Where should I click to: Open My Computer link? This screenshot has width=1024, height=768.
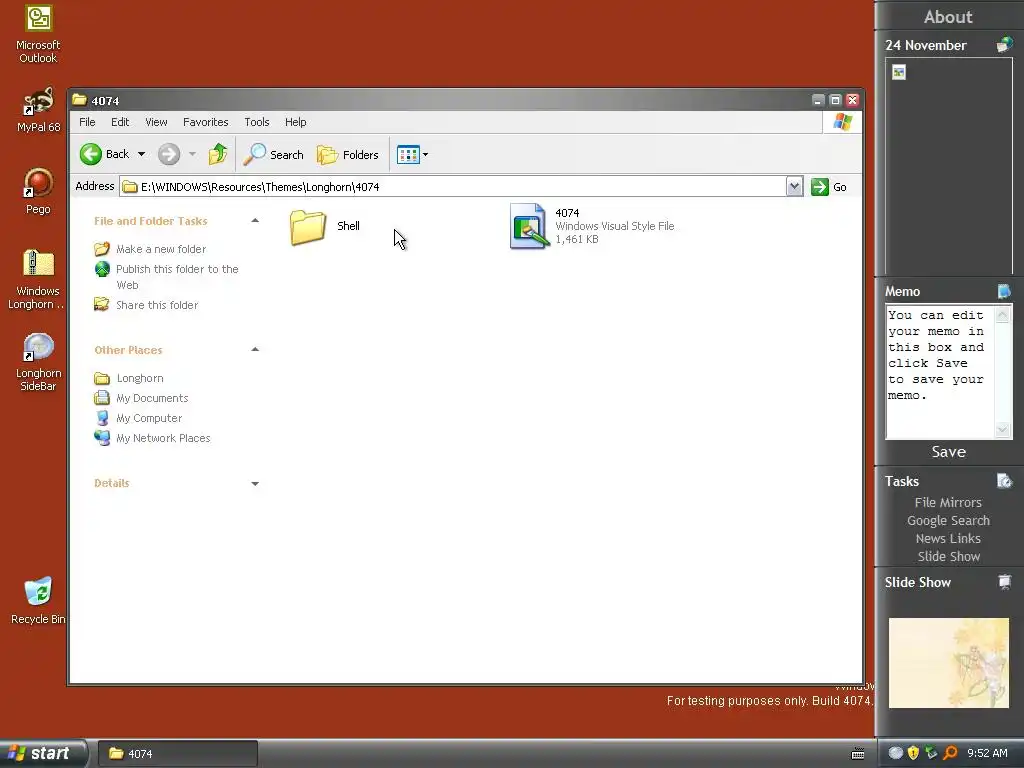[149, 418]
